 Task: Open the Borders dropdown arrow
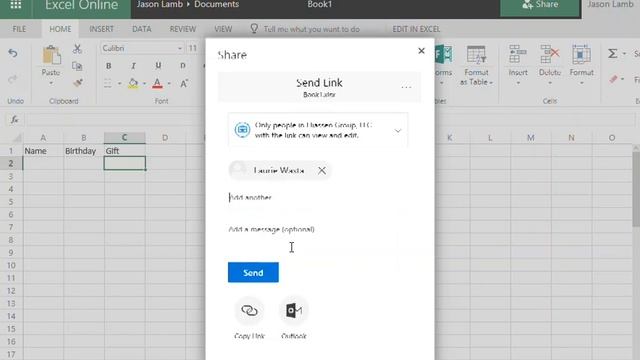120,84
